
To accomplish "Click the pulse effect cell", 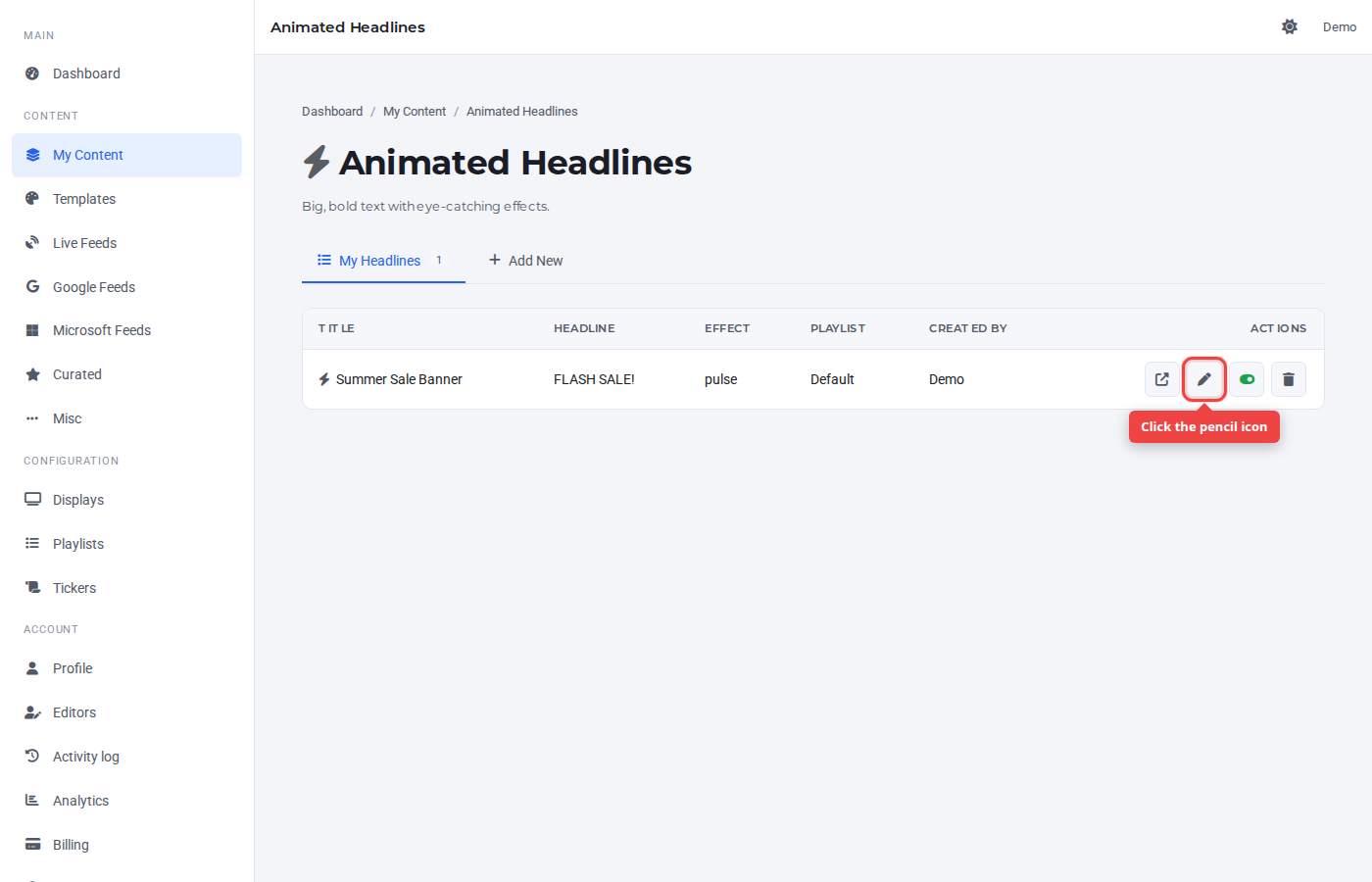I will pyautogui.click(x=721, y=379).
